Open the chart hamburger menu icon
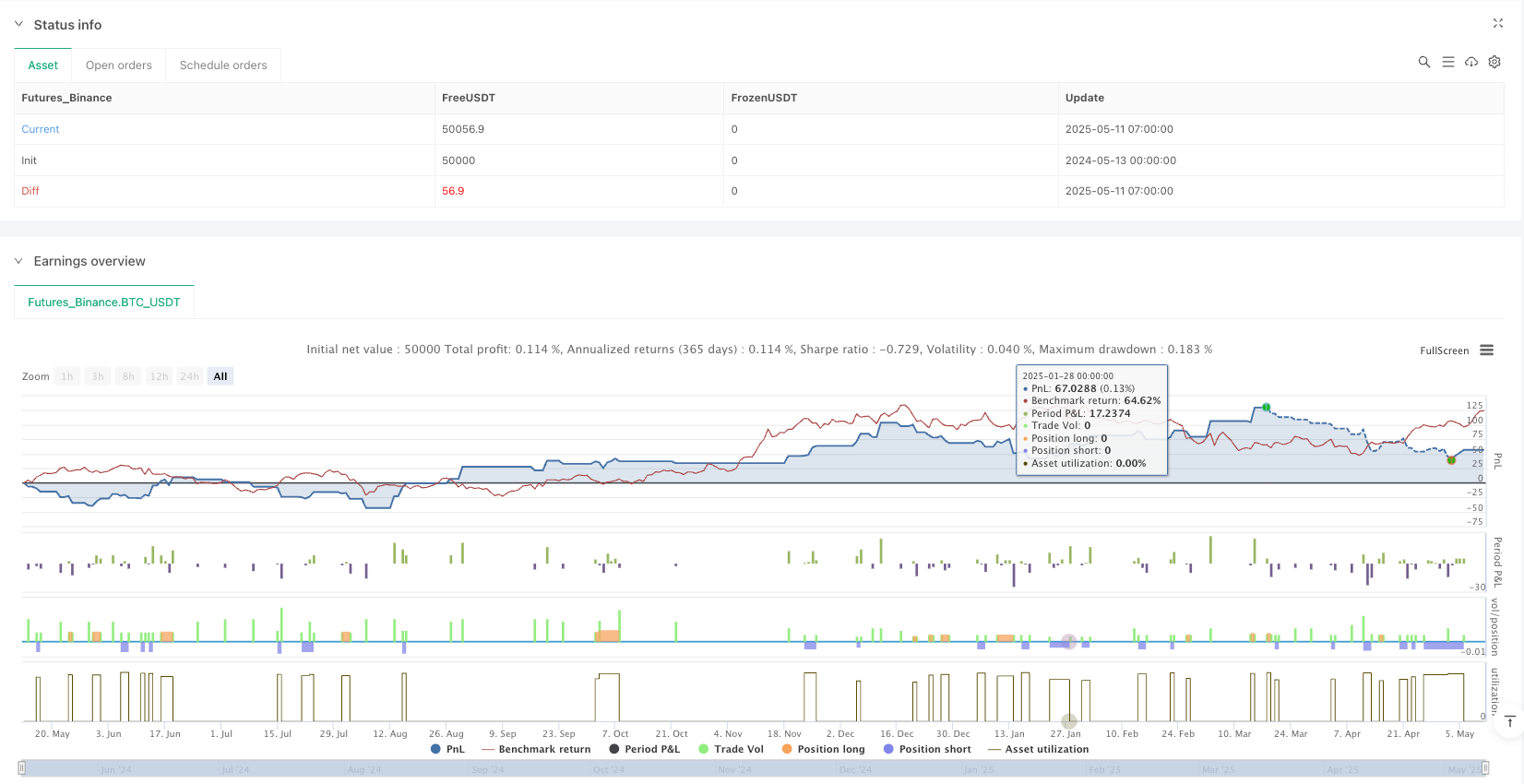This screenshot has height=784, width=1524. [1486, 350]
